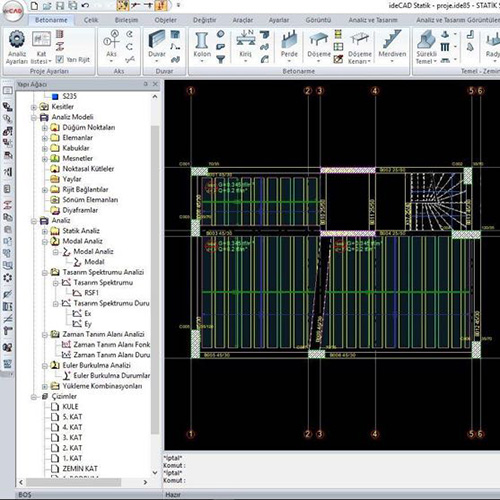
Task: Select the ZEMİN KAT drawing
Action: (80, 469)
